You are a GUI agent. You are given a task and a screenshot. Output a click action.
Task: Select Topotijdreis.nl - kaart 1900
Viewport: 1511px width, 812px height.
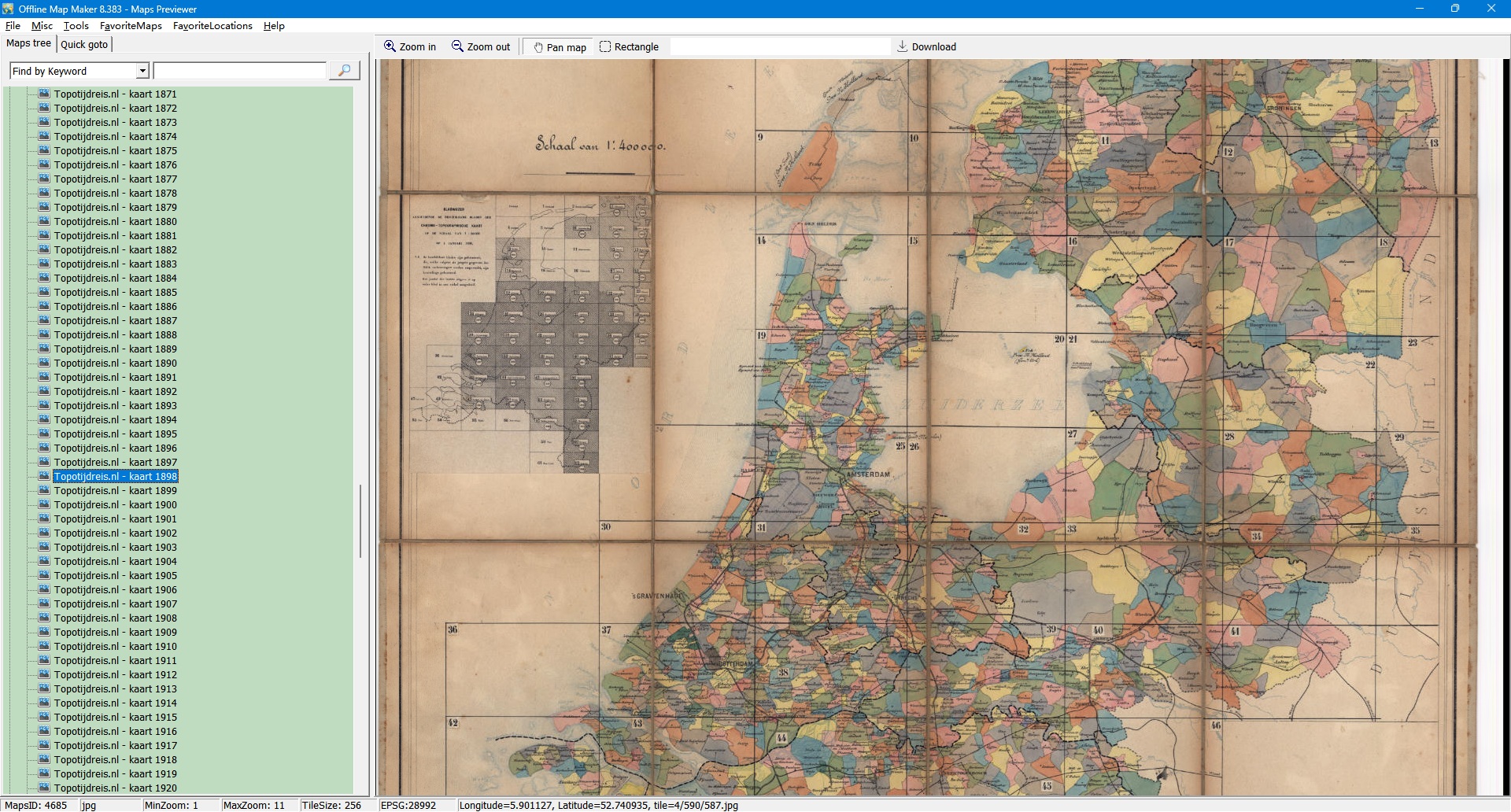[115, 504]
